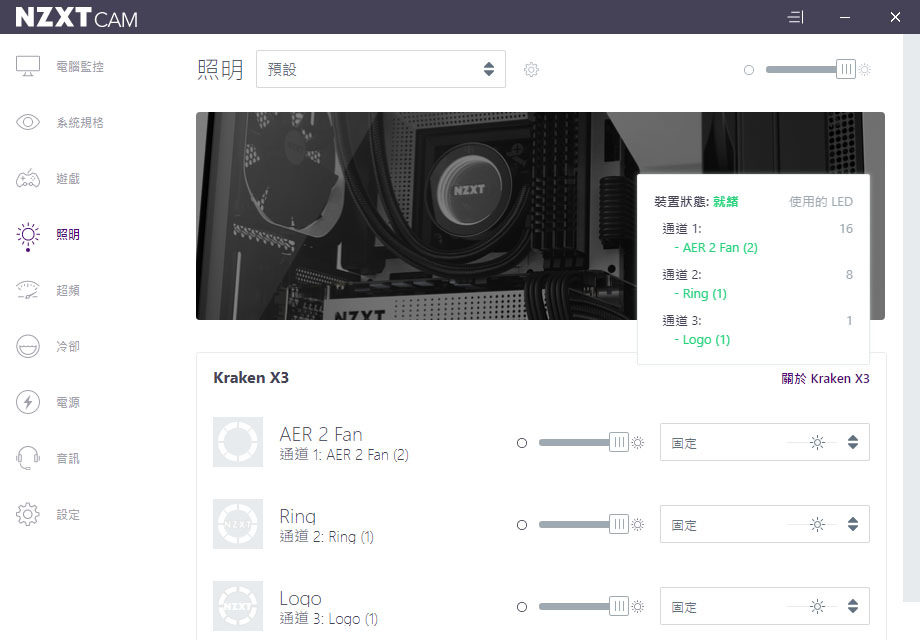Click 通道 1: AER 2 Fan (2) subtitle
Viewport: 920px width, 640px height.
[344, 455]
